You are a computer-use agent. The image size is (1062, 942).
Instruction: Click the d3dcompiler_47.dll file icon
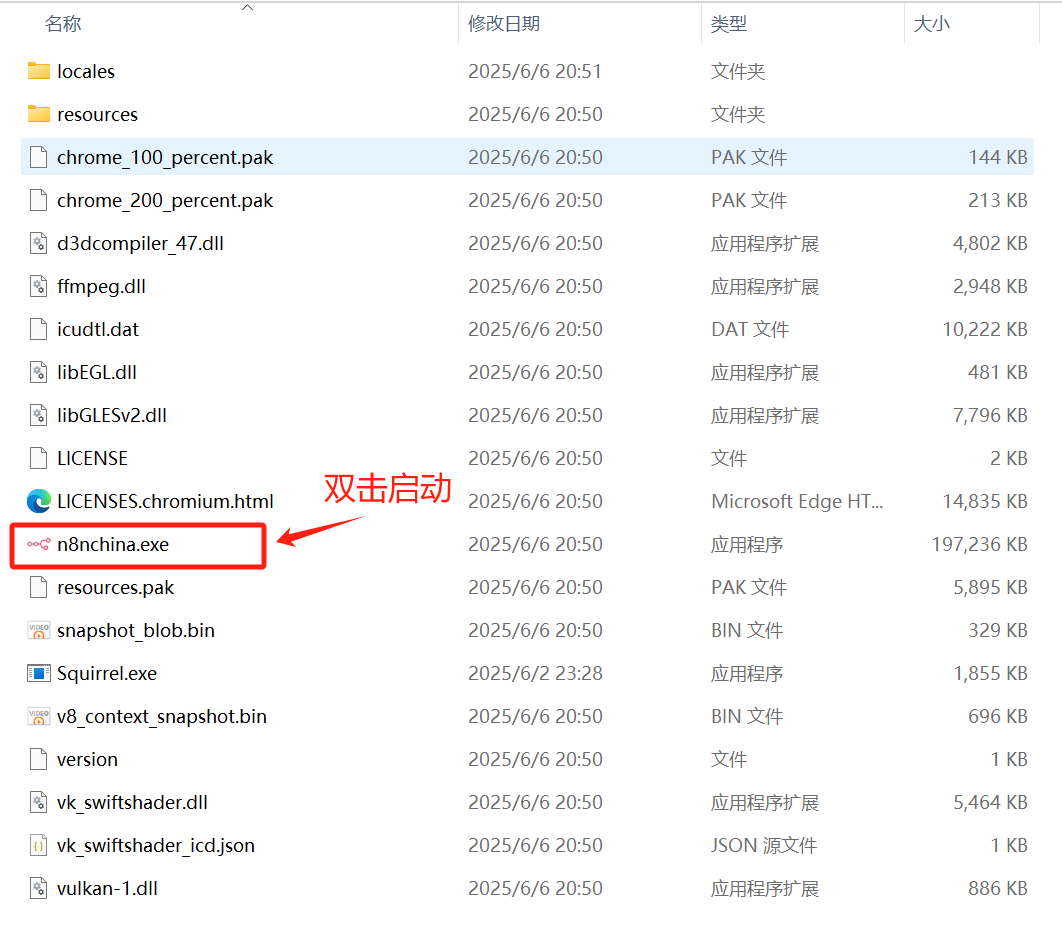39,243
